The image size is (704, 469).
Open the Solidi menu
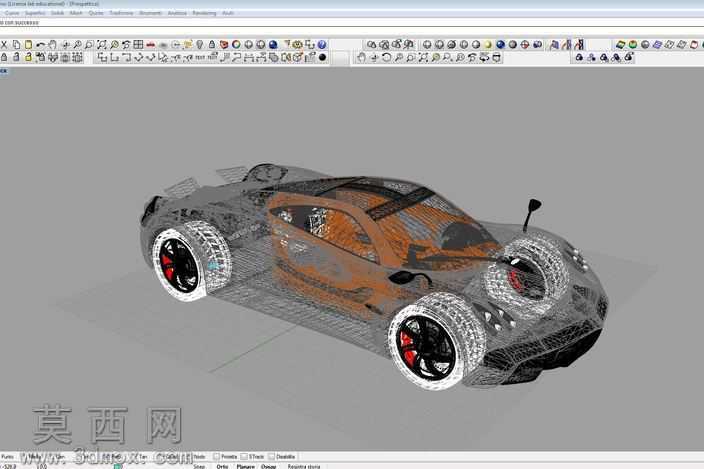(x=57, y=13)
